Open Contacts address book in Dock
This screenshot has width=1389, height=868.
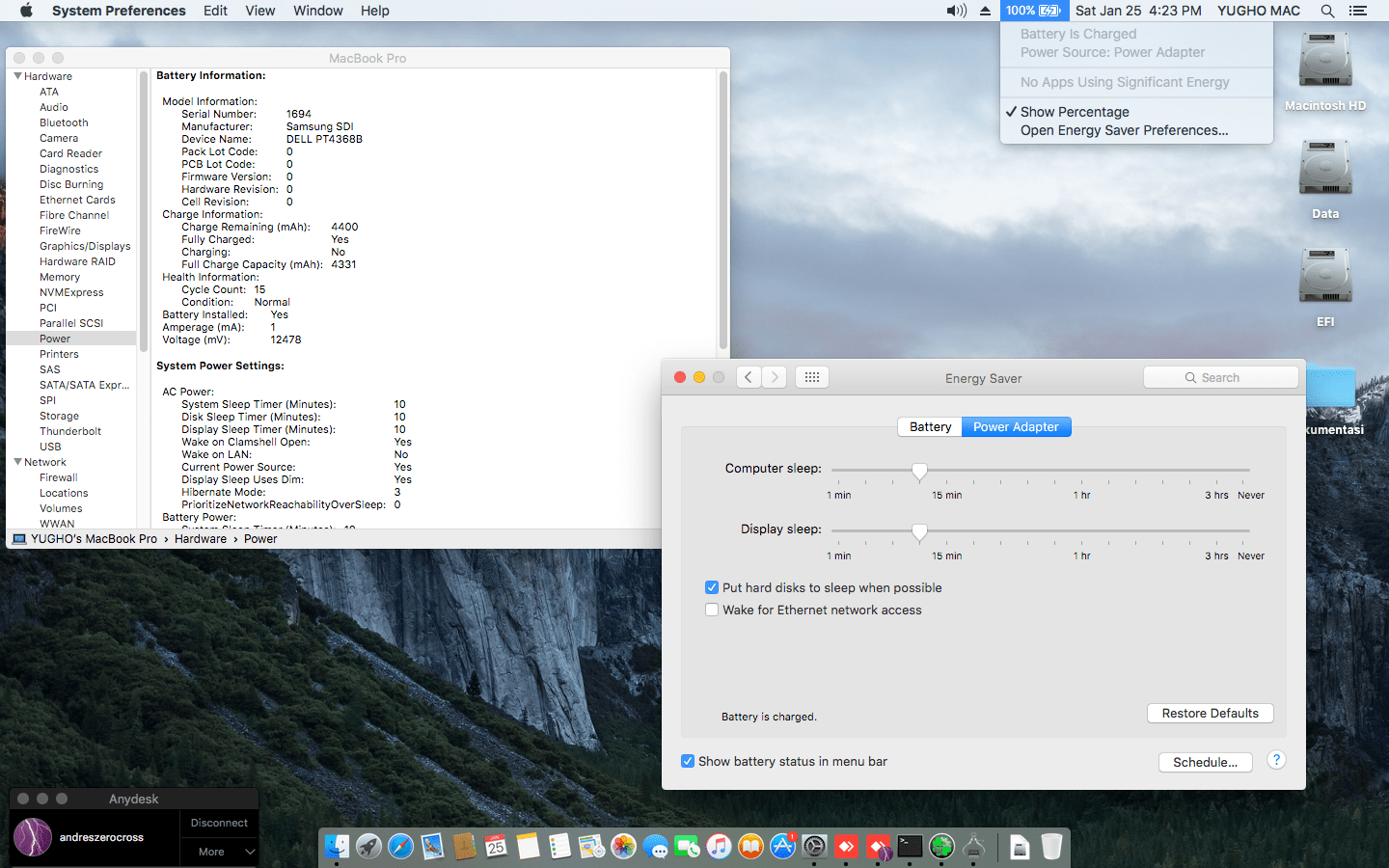tap(464, 846)
